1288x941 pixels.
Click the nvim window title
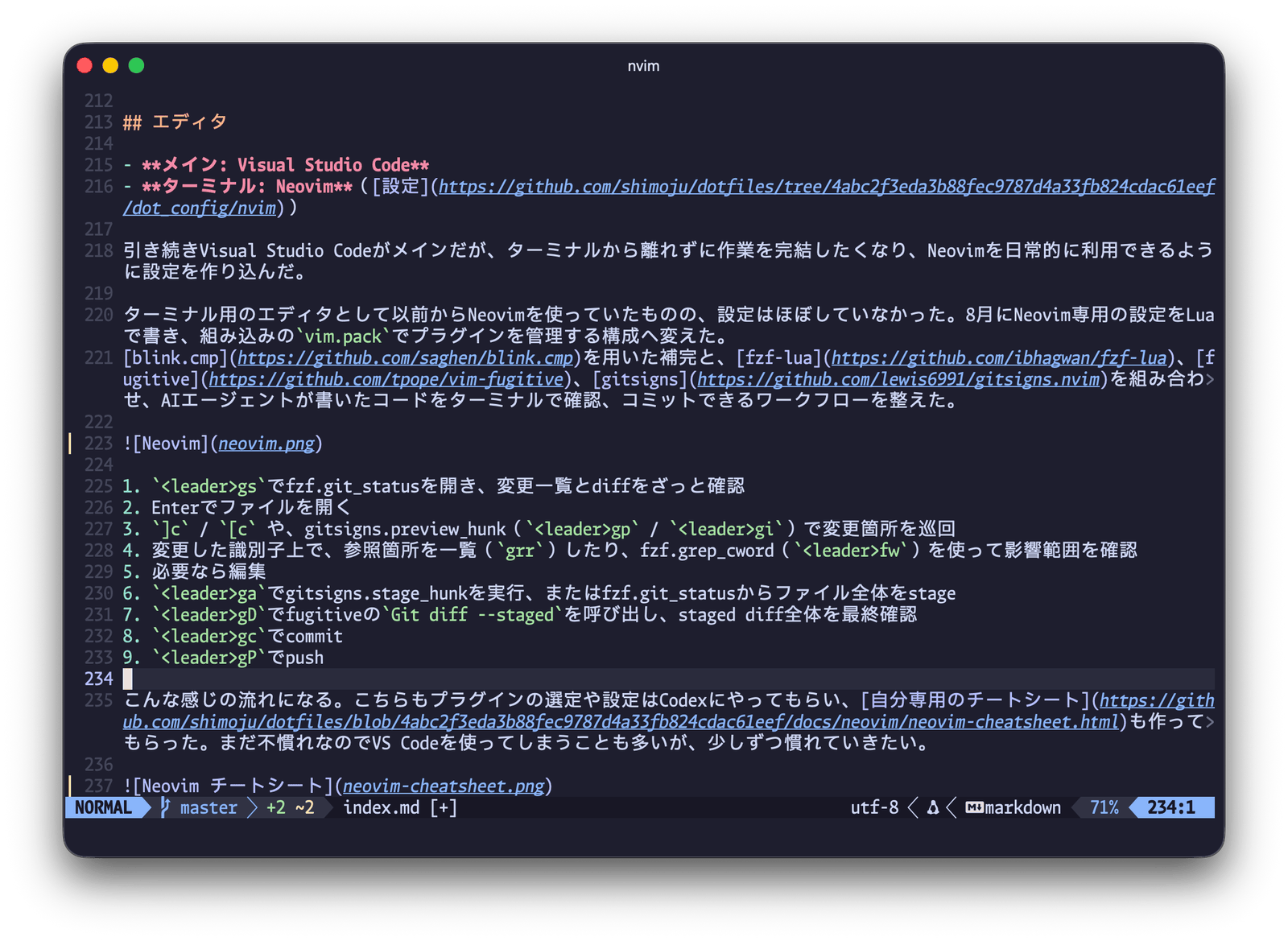tap(643, 66)
